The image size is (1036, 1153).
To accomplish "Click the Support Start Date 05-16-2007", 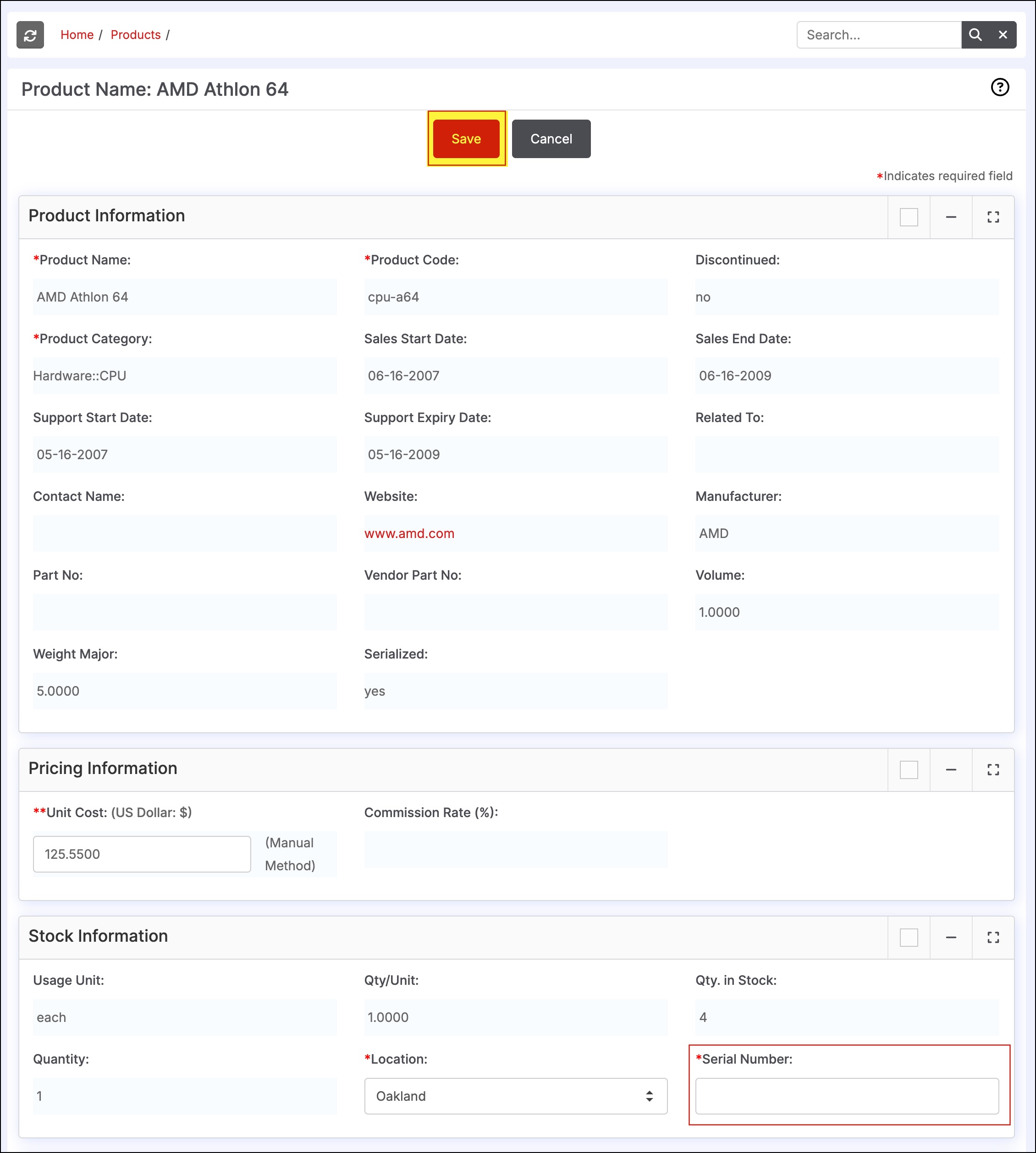I will click(x=72, y=454).
